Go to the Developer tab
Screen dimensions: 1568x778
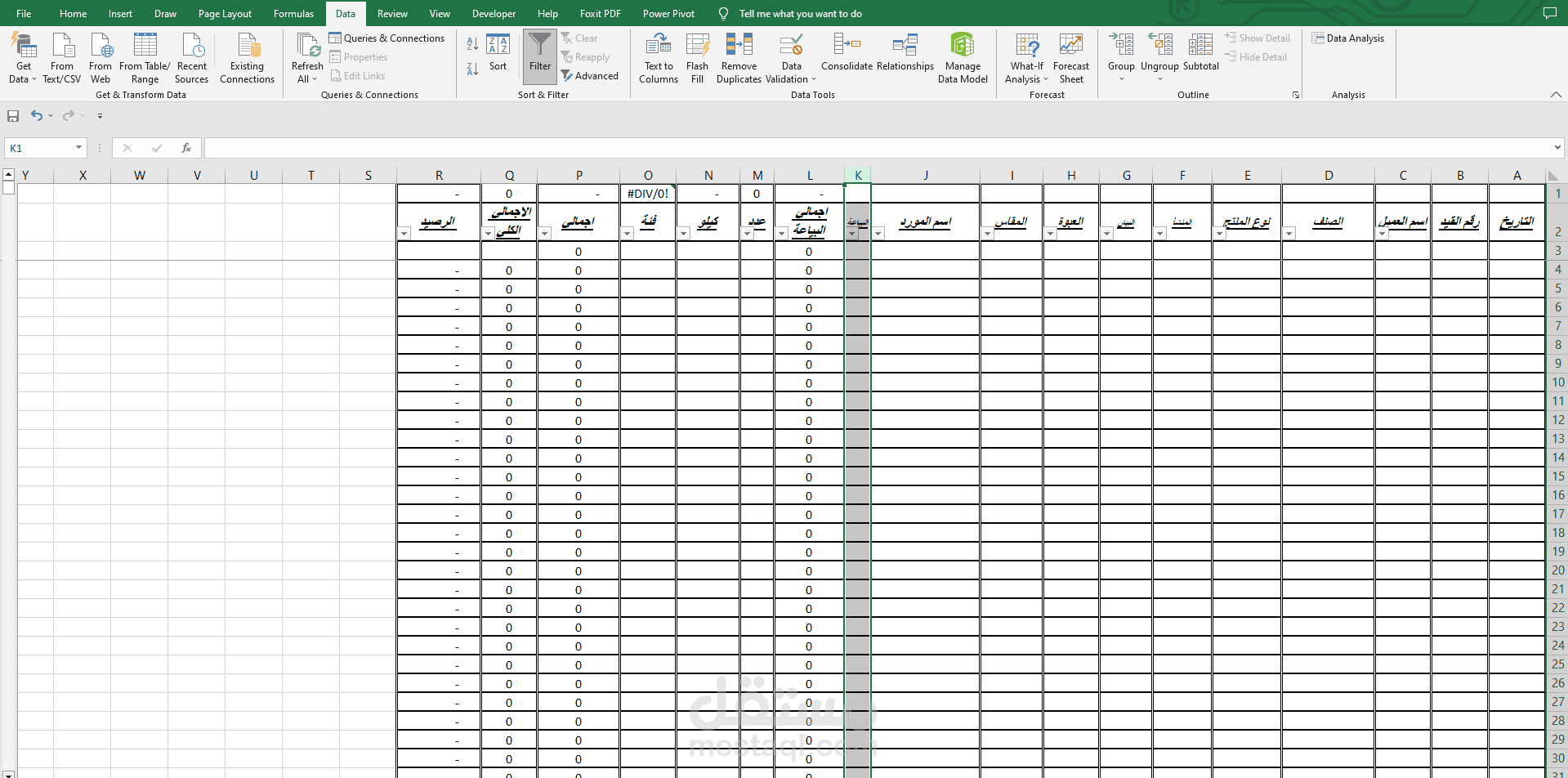494,13
